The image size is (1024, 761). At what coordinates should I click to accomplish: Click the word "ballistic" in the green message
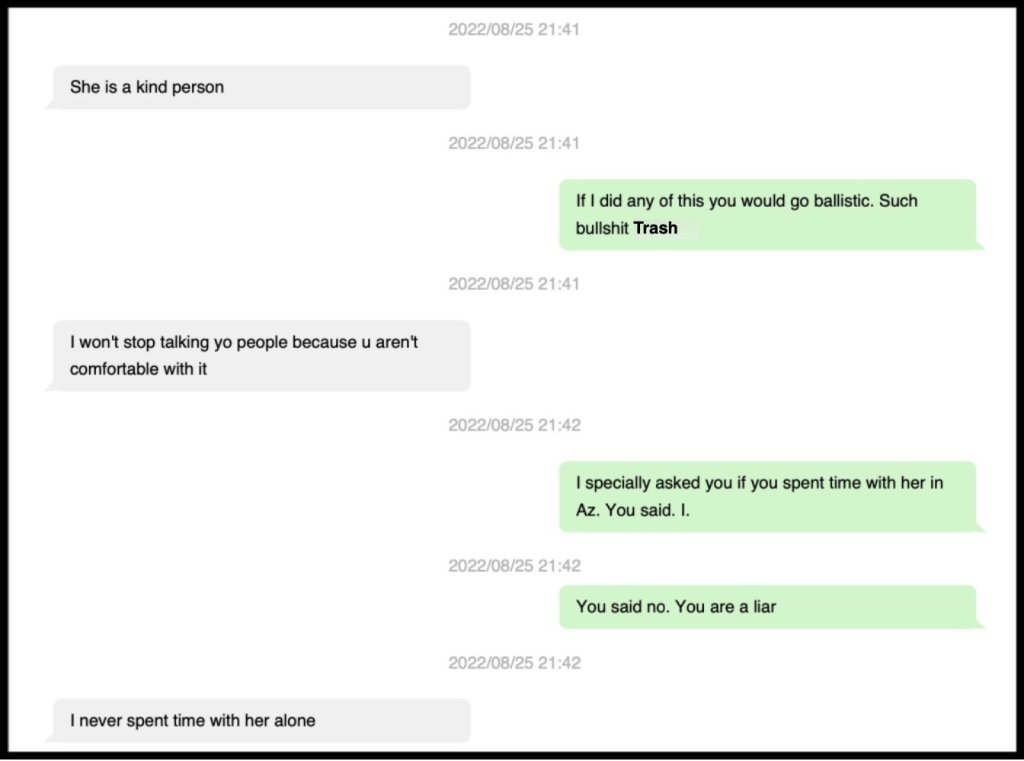tap(840, 201)
